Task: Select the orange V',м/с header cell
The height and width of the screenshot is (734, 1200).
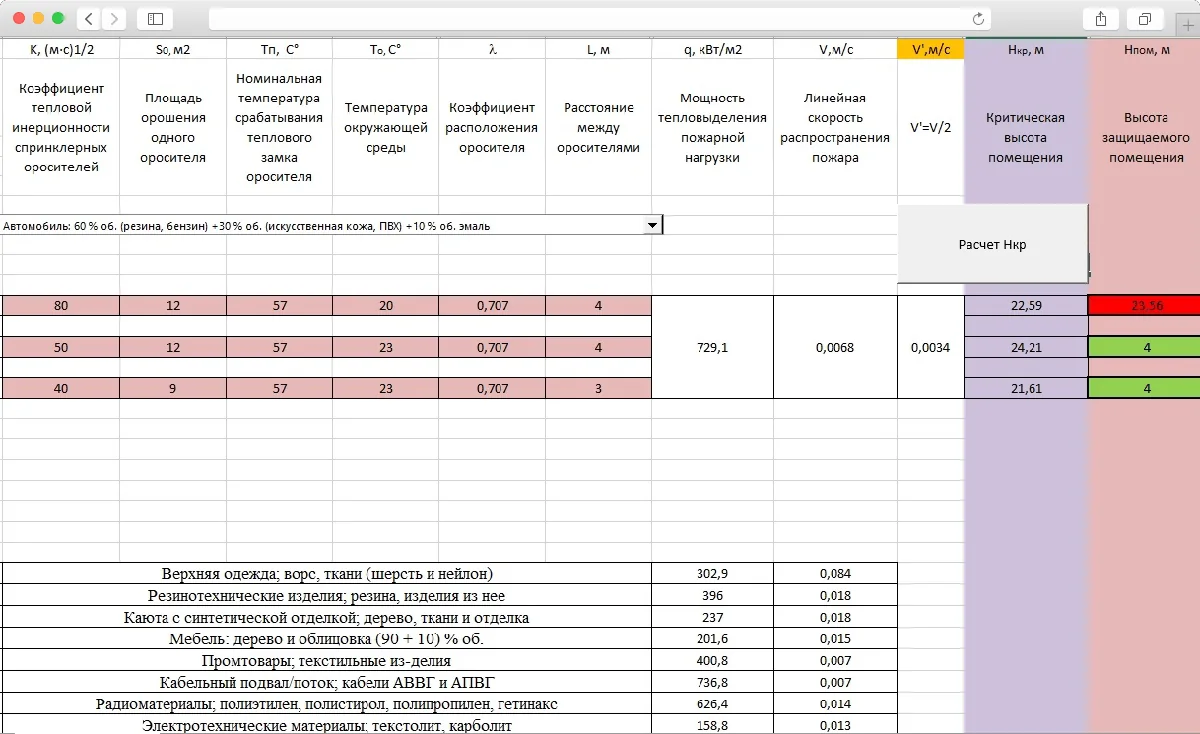Action: click(x=931, y=49)
